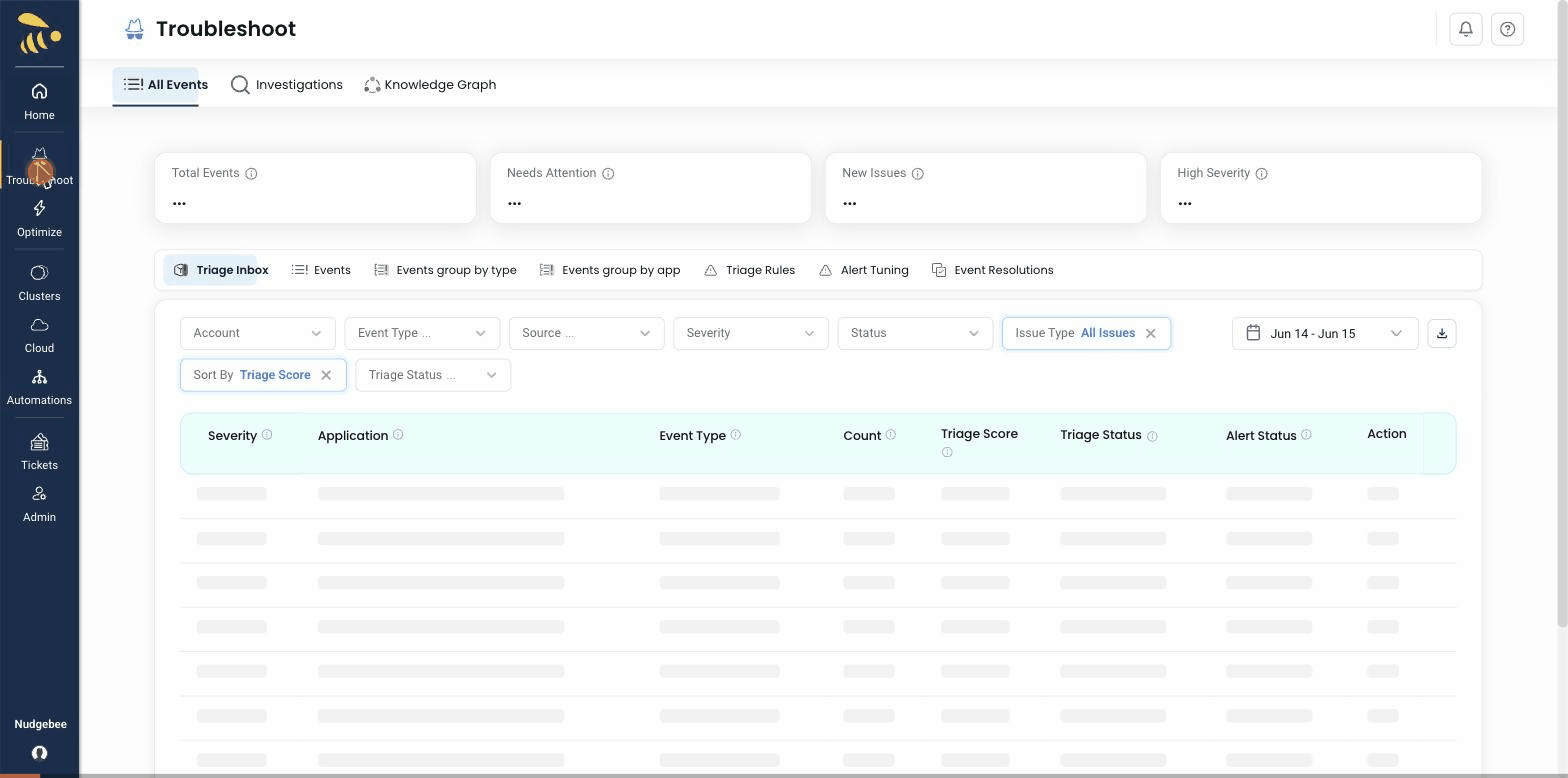Open Optimize from the sidebar
This screenshot has width=1568, height=778.
(39, 218)
